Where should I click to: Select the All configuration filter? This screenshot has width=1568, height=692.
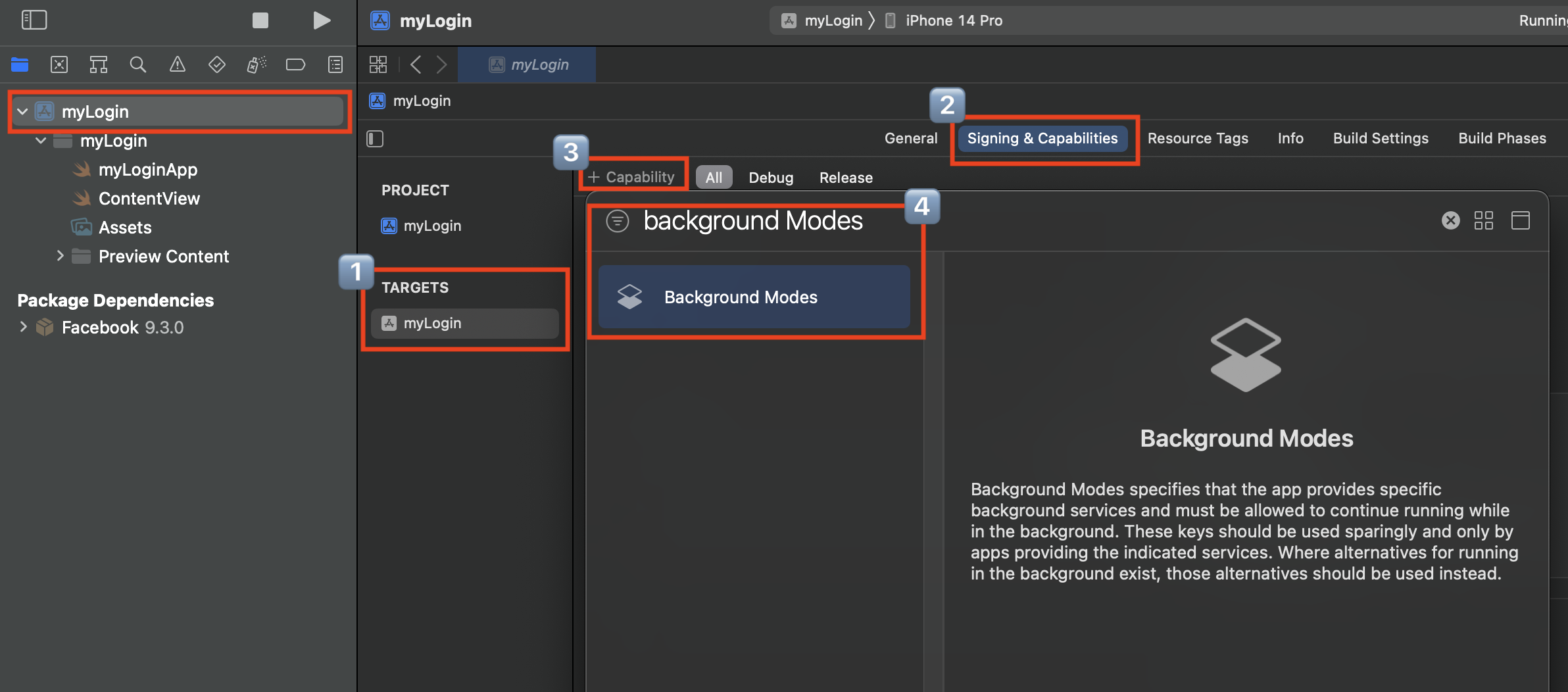[x=714, y=178]
